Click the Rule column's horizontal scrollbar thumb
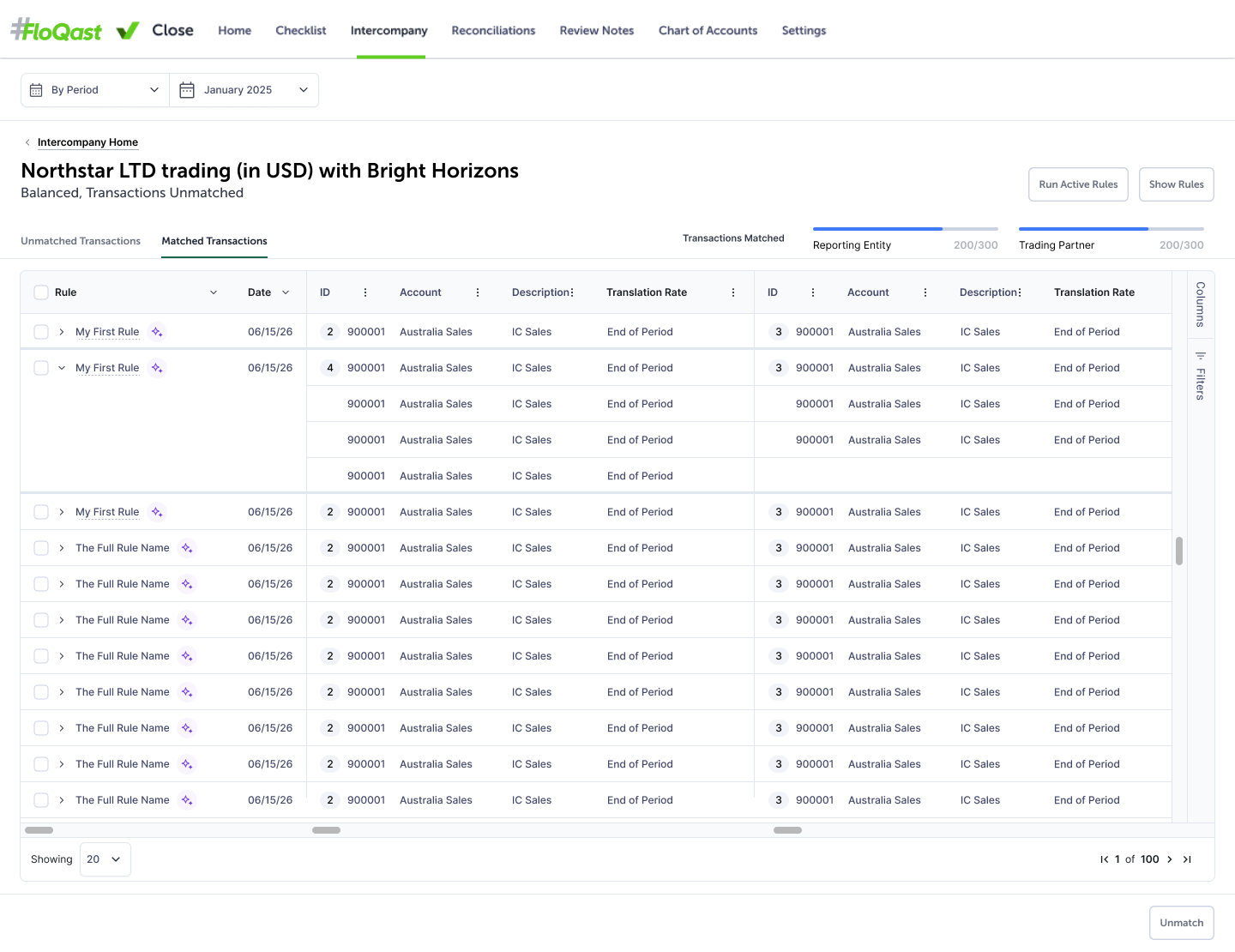 pyautogui.click(x=39, y=830)
